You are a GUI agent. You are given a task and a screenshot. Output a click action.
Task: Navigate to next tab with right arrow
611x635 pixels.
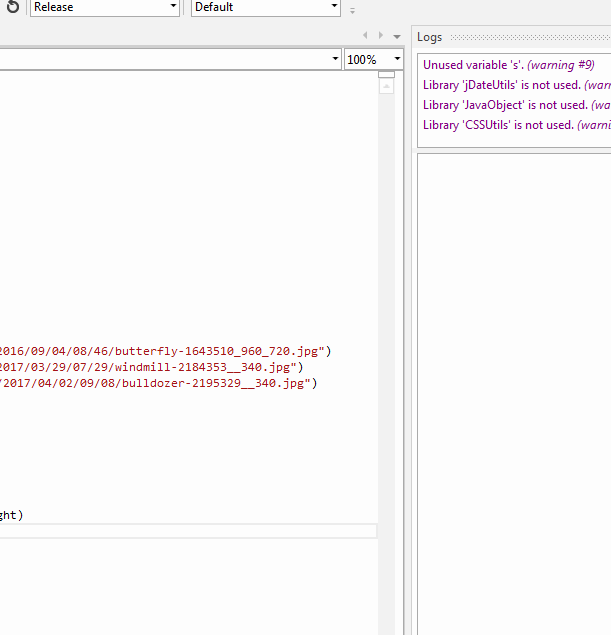tap(381, 35)
